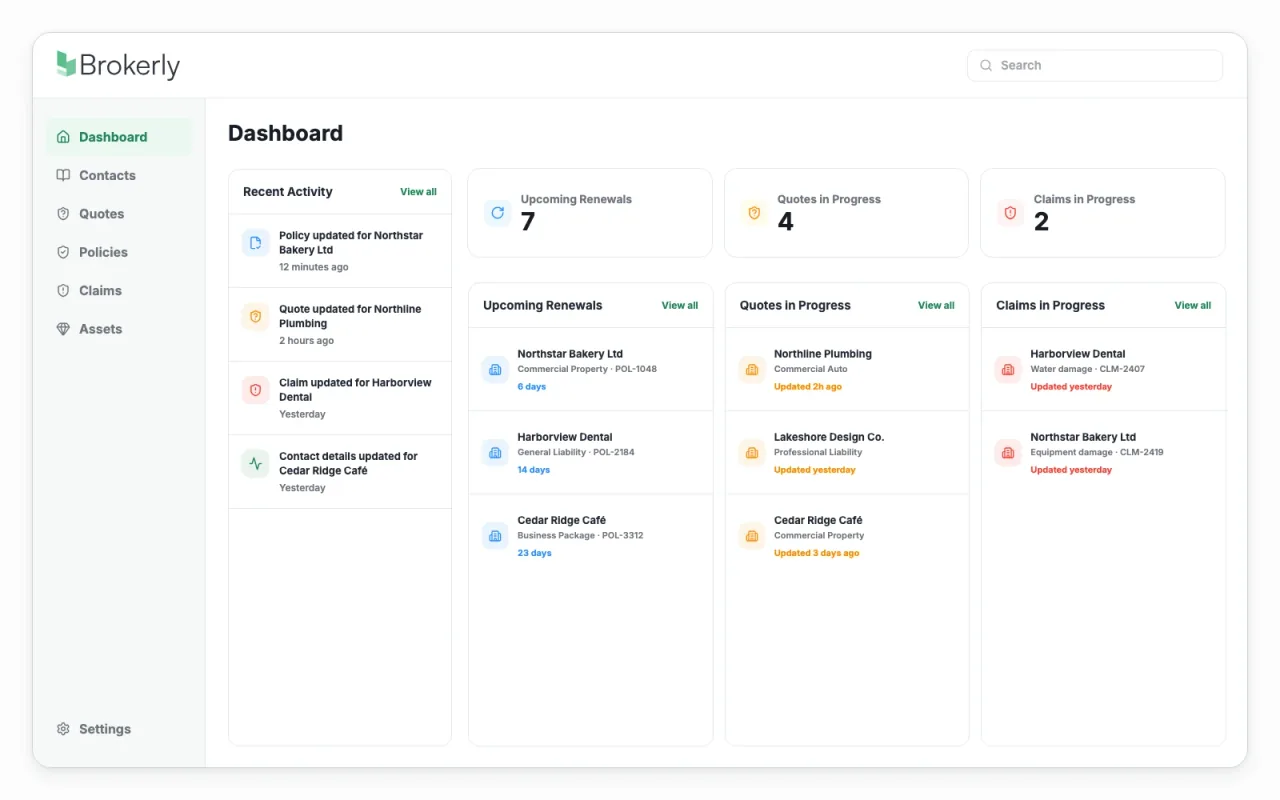Viewport: 1280px width, 800px height.
Task: View all Upcoming Renewals
Action: [x=680, y=306]
